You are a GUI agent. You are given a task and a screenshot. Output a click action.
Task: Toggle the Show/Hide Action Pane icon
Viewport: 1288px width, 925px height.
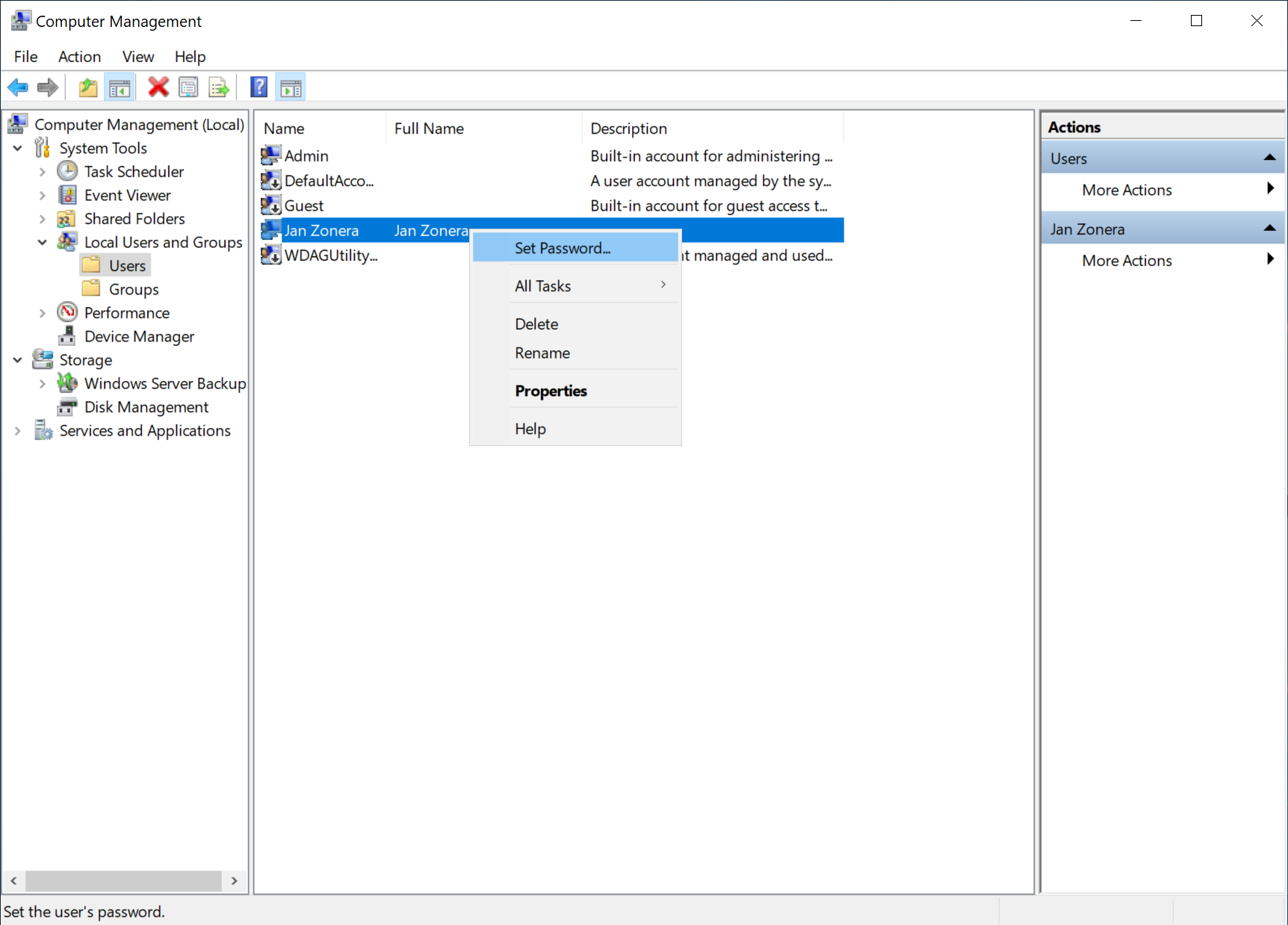pos(291,87)
